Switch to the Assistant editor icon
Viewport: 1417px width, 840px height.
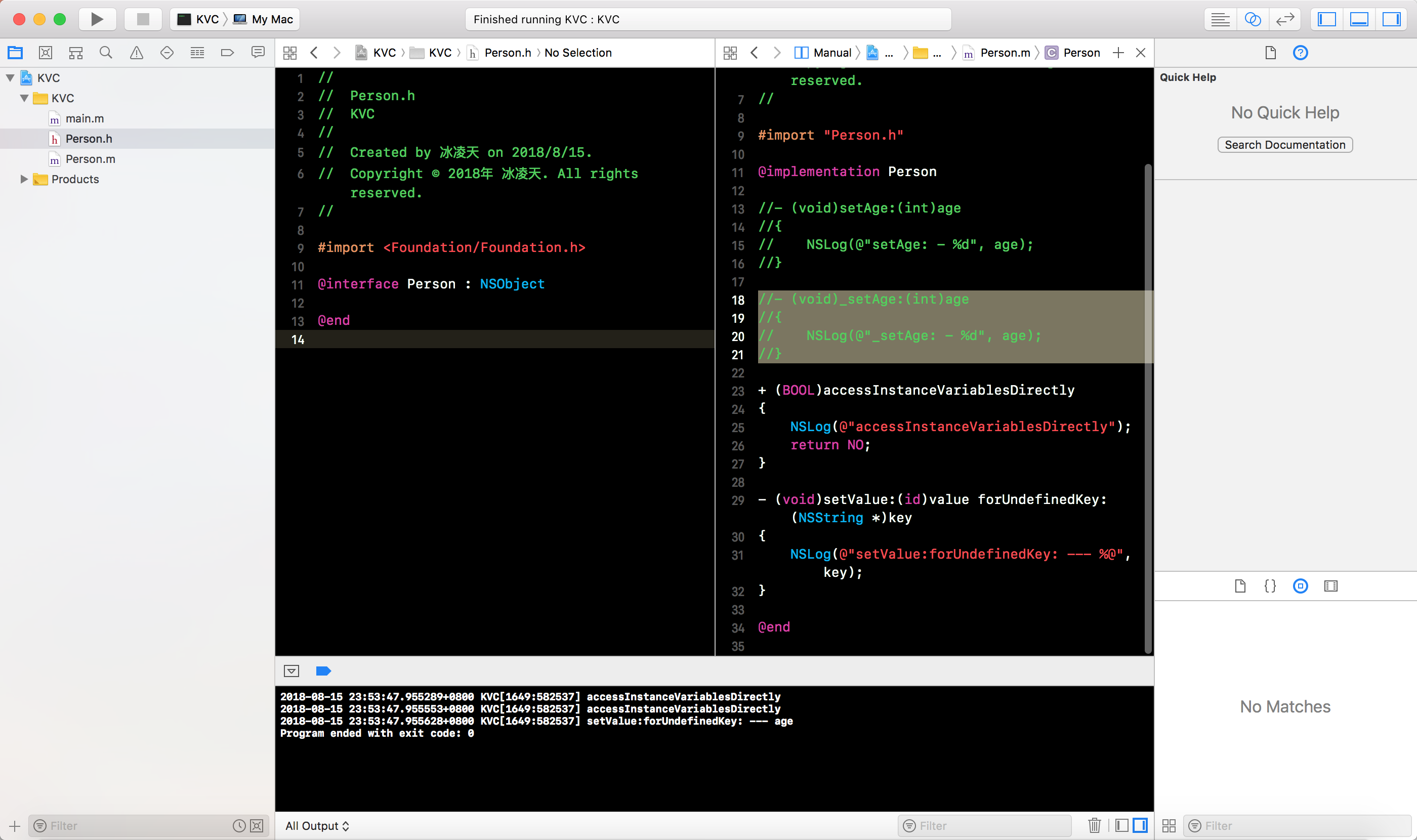tap(1252, 19)
